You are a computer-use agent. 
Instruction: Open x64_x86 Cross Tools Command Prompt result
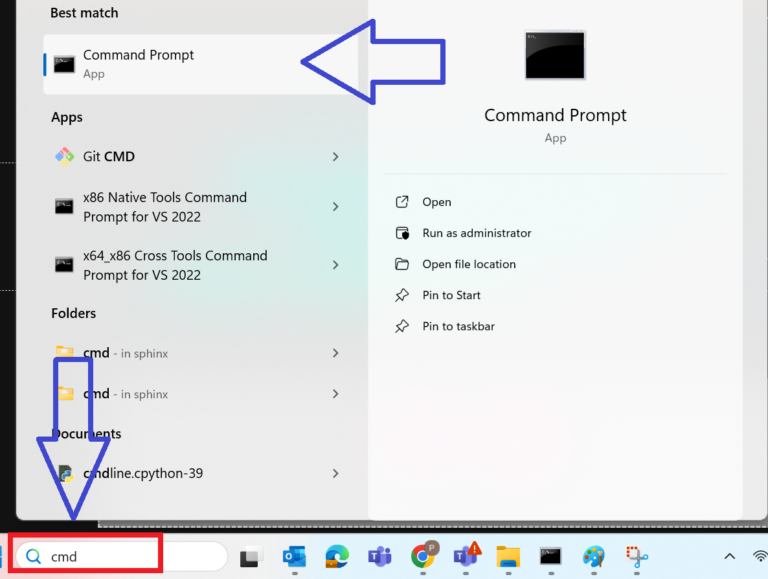coord(175,265)
